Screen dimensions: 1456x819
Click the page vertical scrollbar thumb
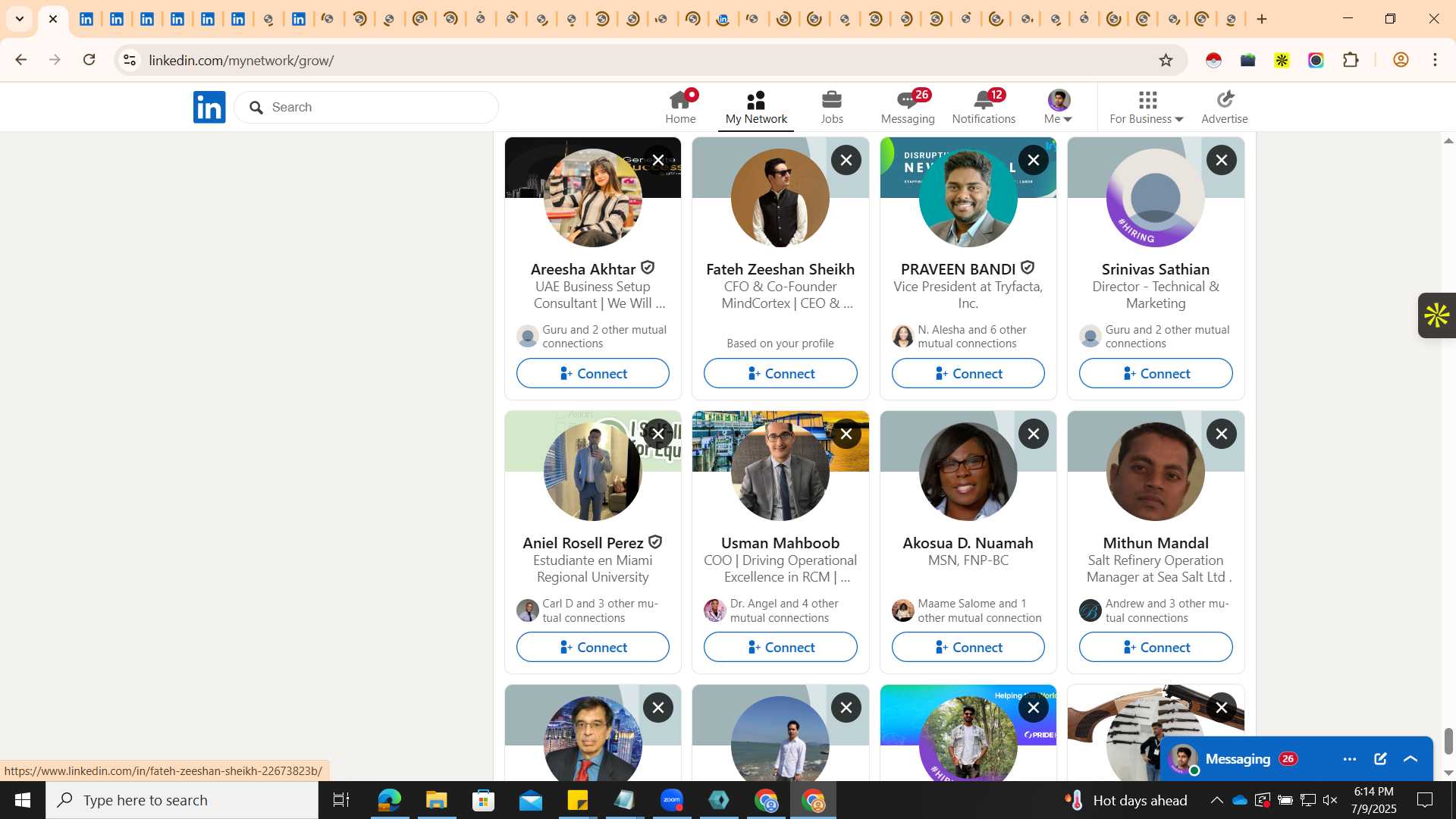point(1448,741)
